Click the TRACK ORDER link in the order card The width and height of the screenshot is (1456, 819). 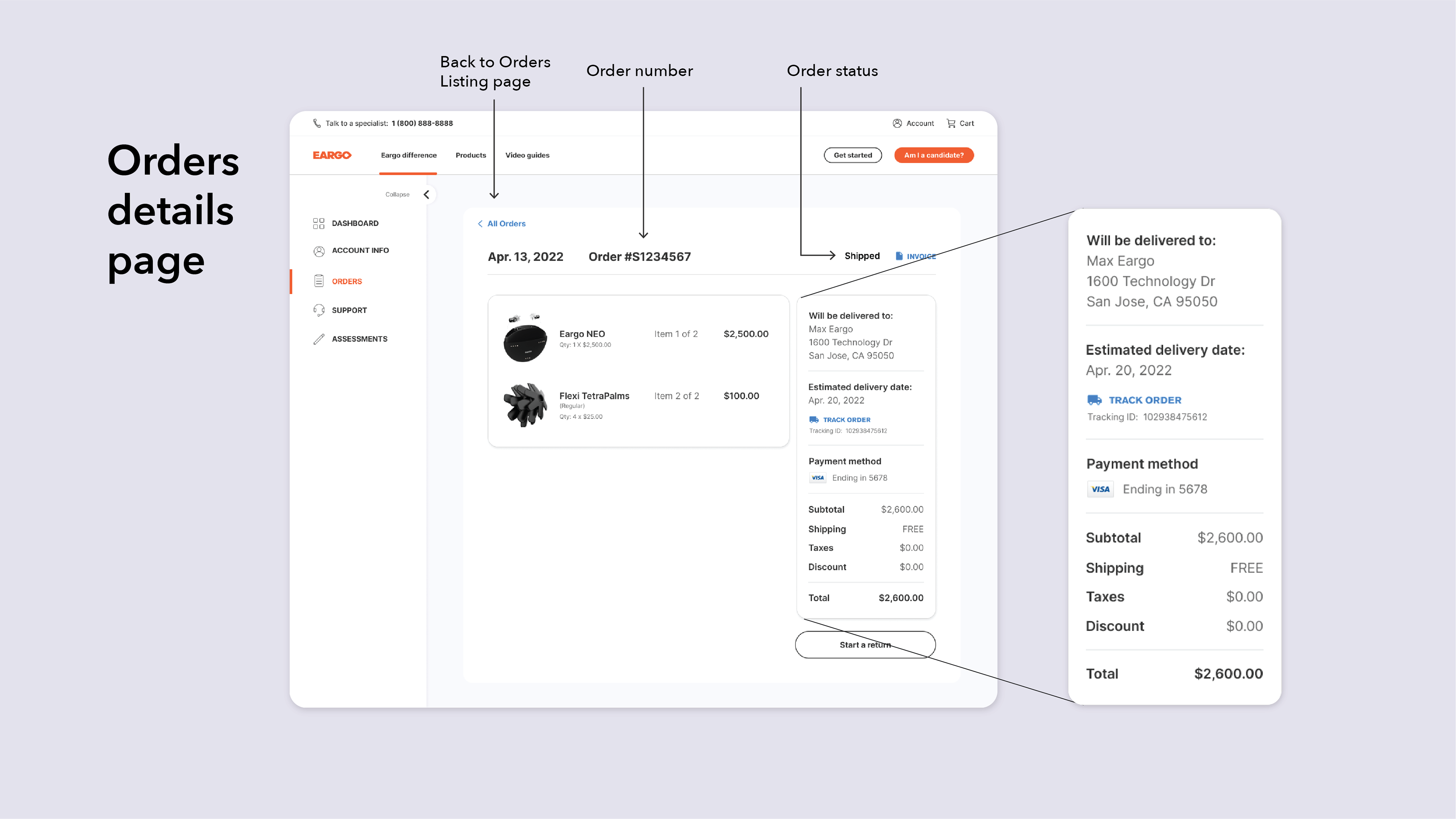pyautogui.click(x=847, y=420)
